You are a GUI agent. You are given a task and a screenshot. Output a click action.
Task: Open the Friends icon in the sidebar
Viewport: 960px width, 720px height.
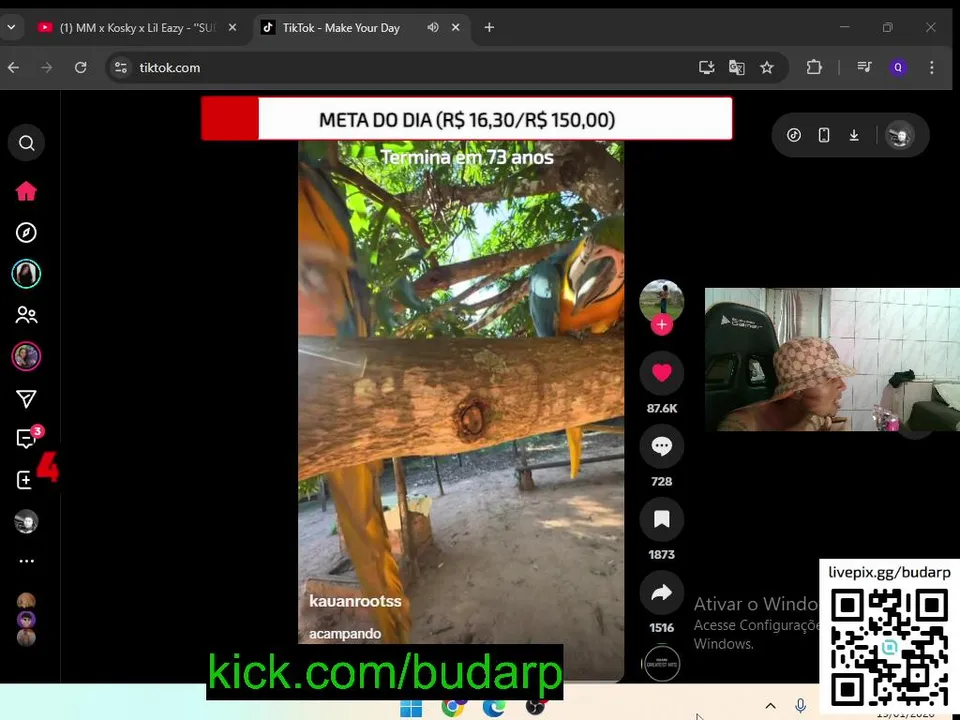(26, 315)
